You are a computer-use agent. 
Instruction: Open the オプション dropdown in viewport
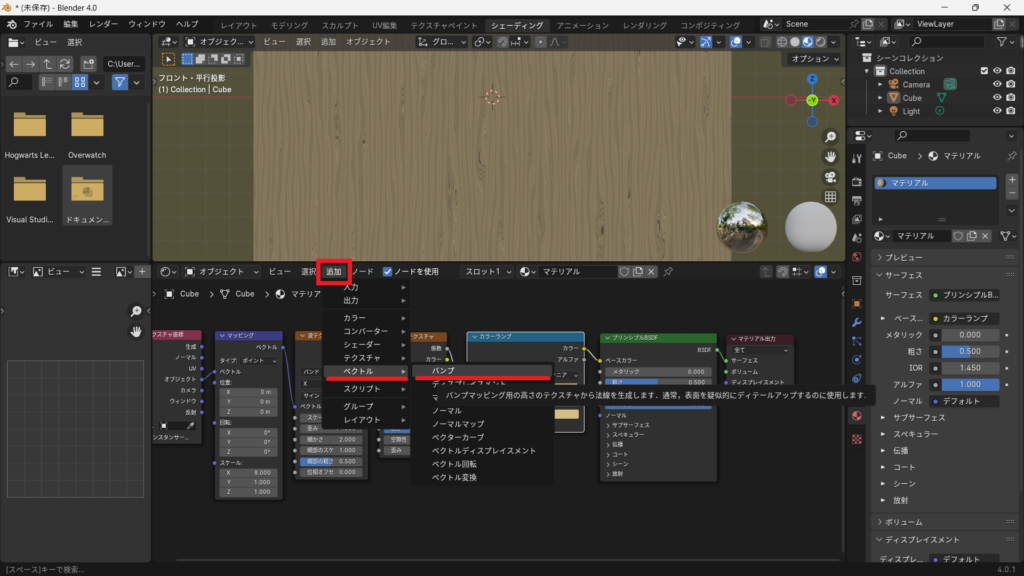pos(814,59)
